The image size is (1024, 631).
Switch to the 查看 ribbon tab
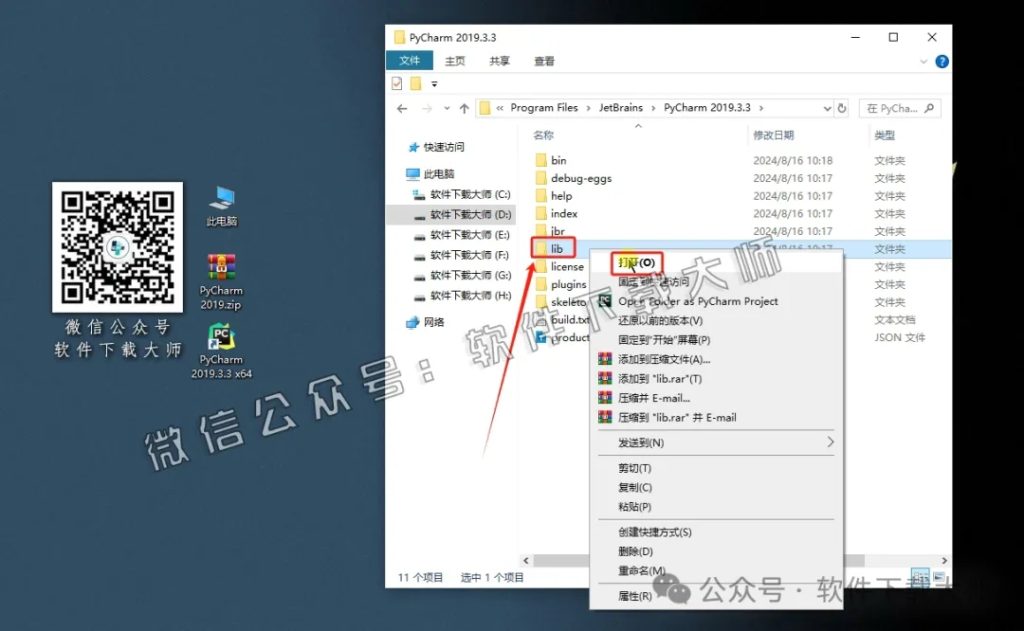pos(544,60)
